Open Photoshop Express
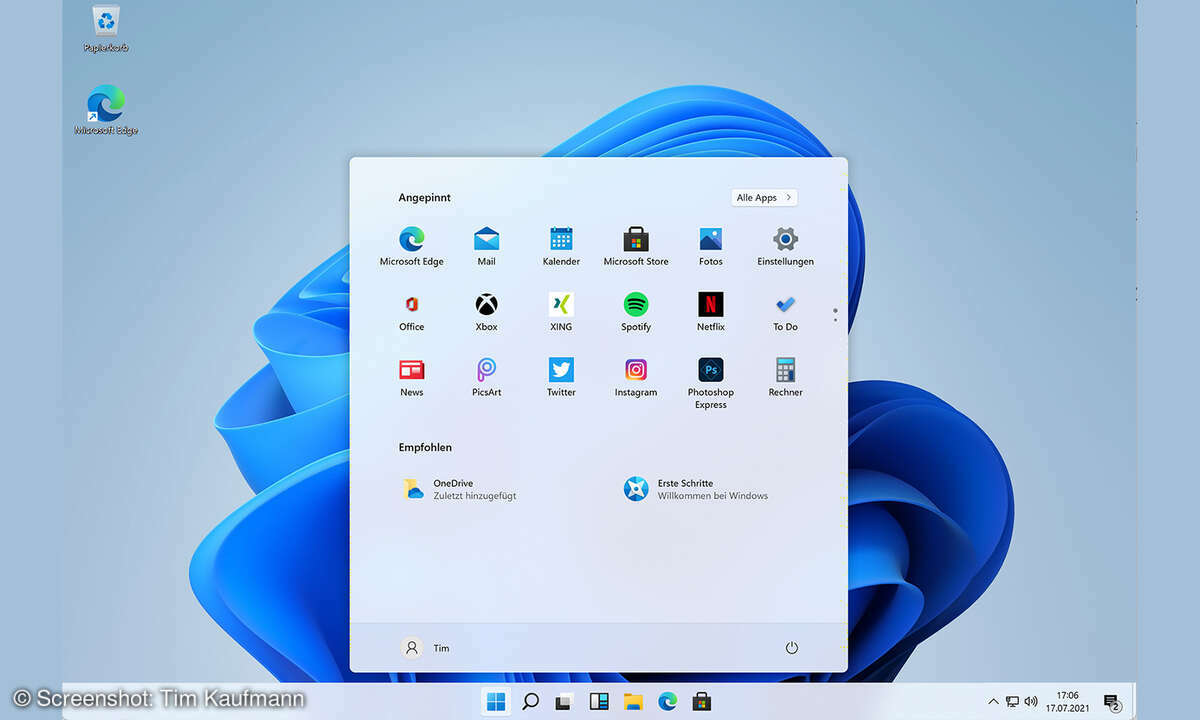The width and height of the screenshot is (1200, 720). pyautogui.click(x=711, y=383)
